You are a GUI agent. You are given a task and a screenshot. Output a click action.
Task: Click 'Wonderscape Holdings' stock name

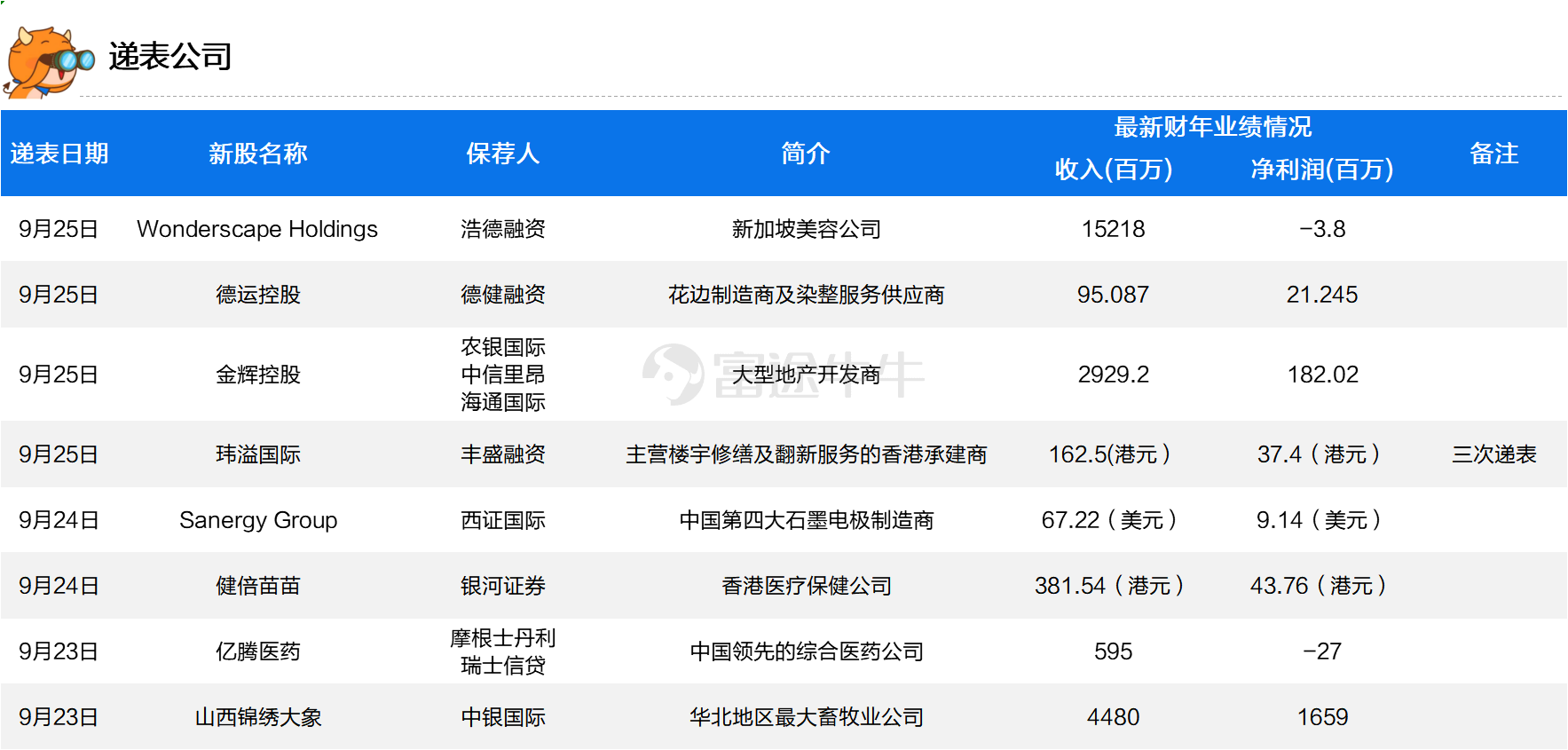click(x=257, y=229)
